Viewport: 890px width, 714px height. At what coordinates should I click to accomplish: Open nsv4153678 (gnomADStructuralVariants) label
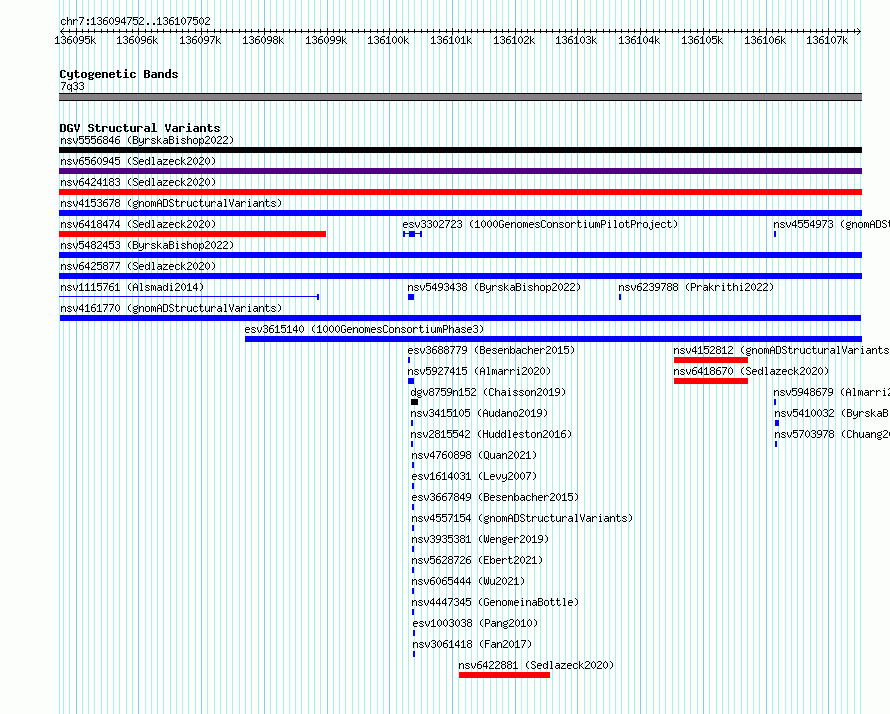[x=171, y=203]
